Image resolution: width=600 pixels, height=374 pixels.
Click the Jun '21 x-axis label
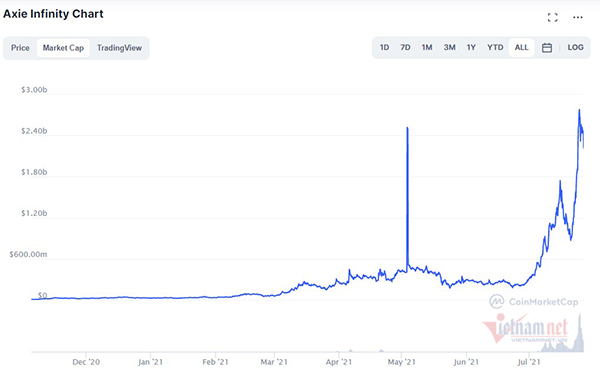point(466,362)
